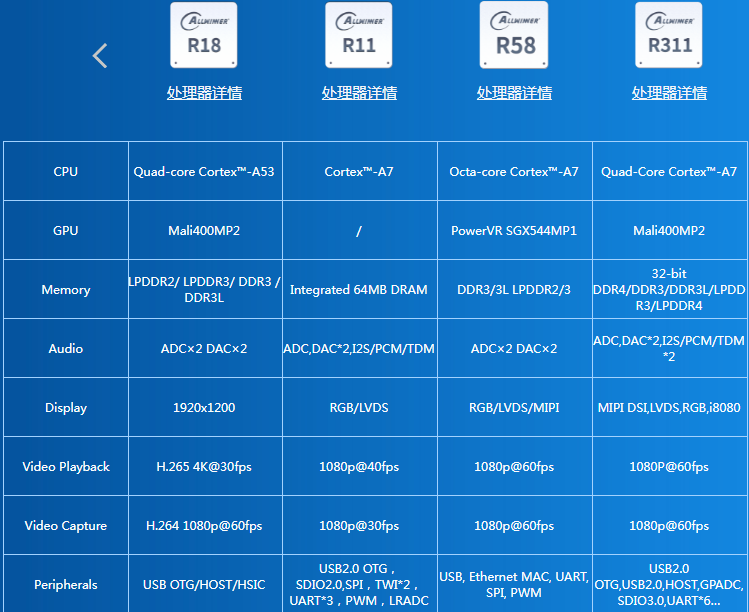Image resolution: width=749 pixels, height=612 pixels.
Task: Click DDR3/3L LPDDR2/3 cell
Action: pos(515,289)
